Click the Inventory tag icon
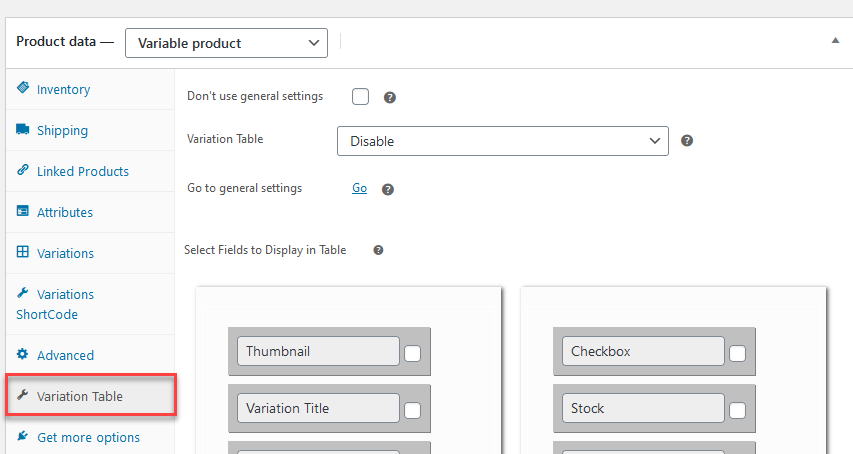The image size is (853, 454). [x=23, y=89]
